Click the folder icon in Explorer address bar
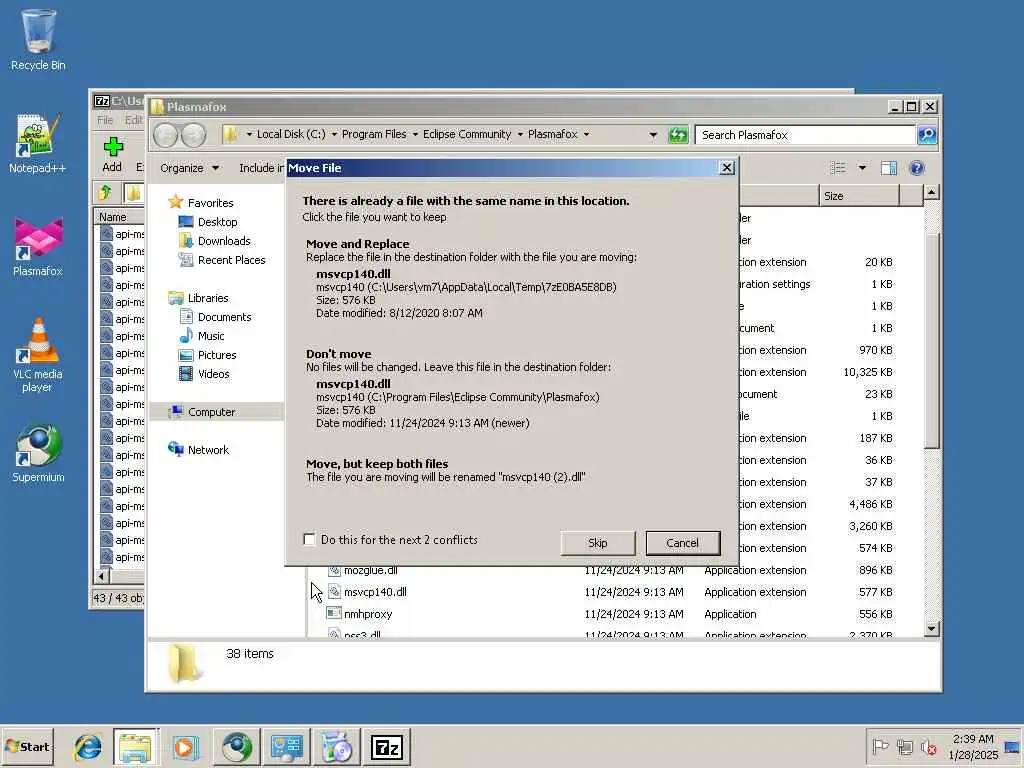The image size is (1024, 768). coord(230,135)
